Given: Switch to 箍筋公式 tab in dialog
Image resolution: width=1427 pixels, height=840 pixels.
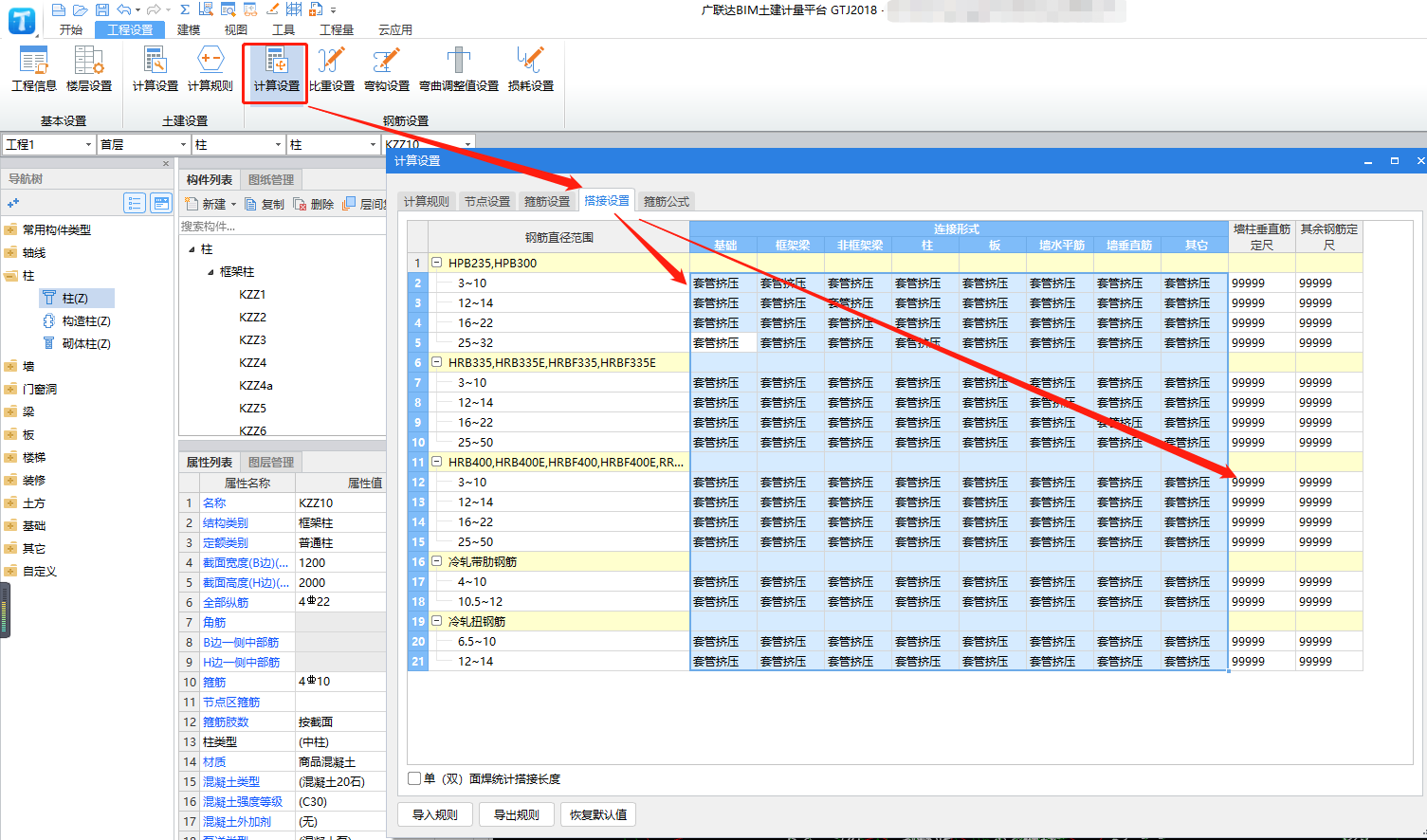Looking at the screenshot, I should click(x=667, y=201).
